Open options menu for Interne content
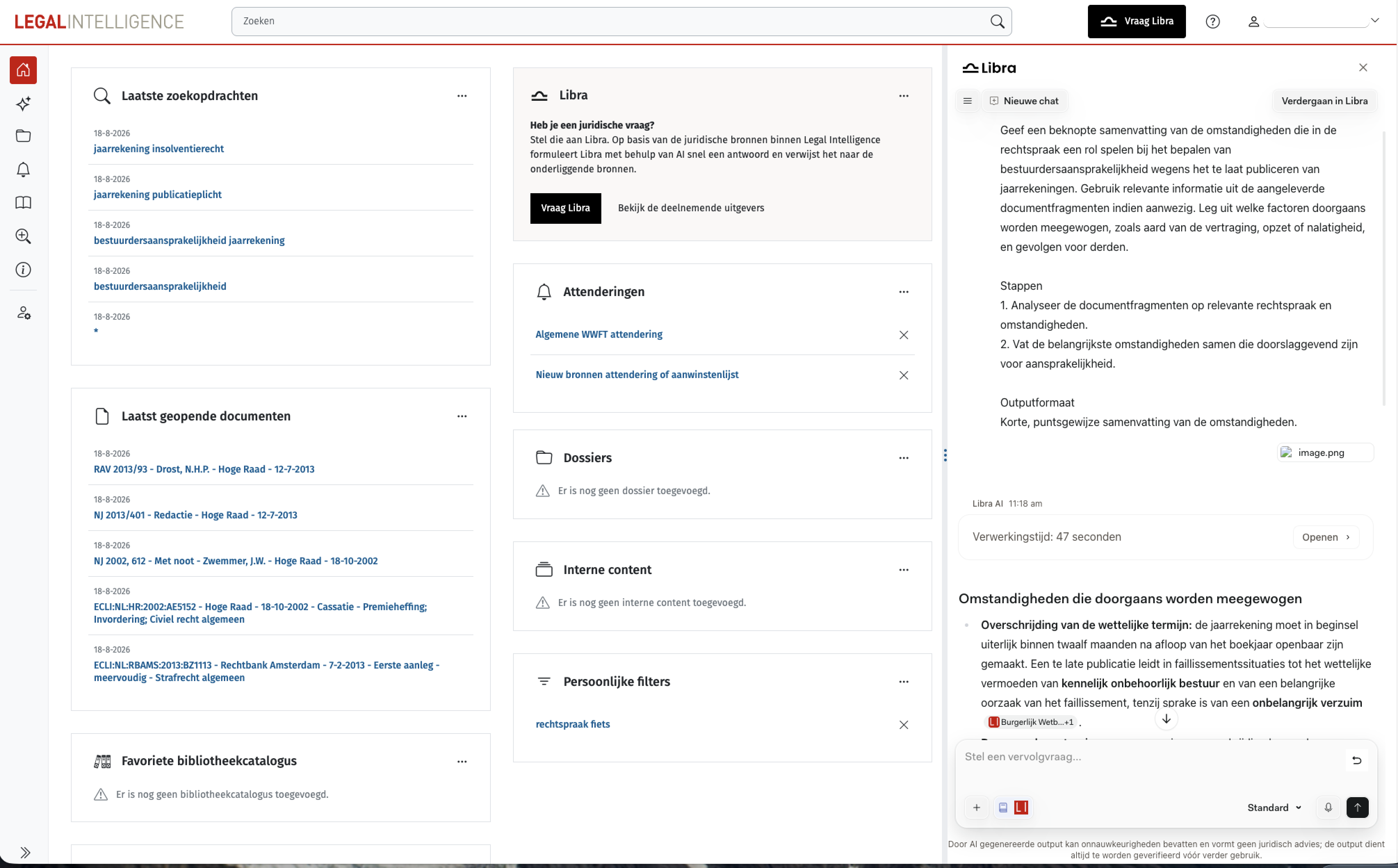Image resolution: width=1398 pixels, height=868 pixels. click(903, 570)
